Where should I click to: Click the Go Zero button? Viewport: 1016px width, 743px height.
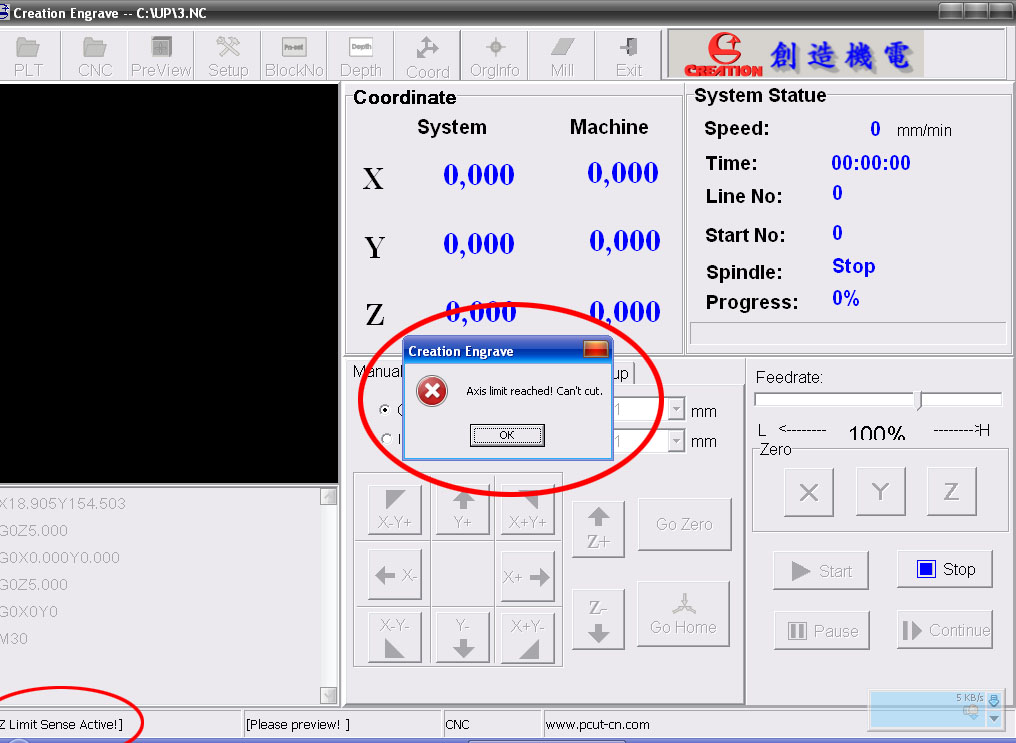coord(684,524)
